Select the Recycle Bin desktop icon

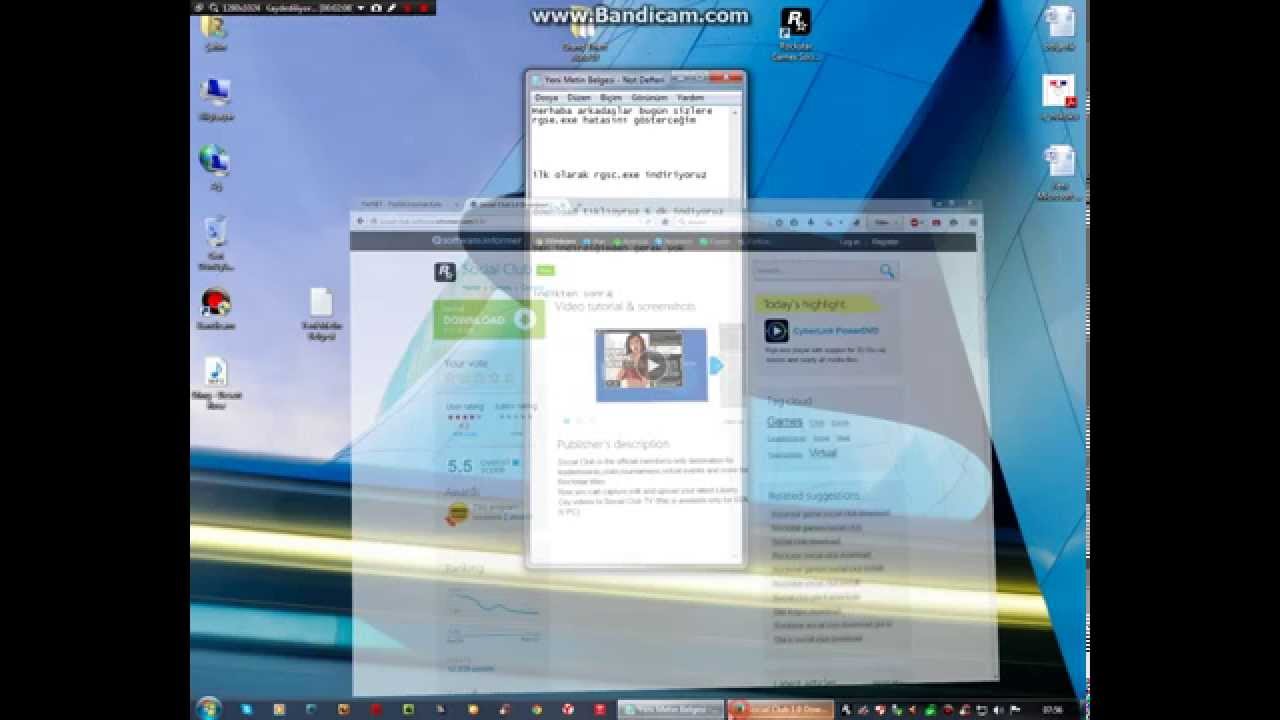[215, 243]
